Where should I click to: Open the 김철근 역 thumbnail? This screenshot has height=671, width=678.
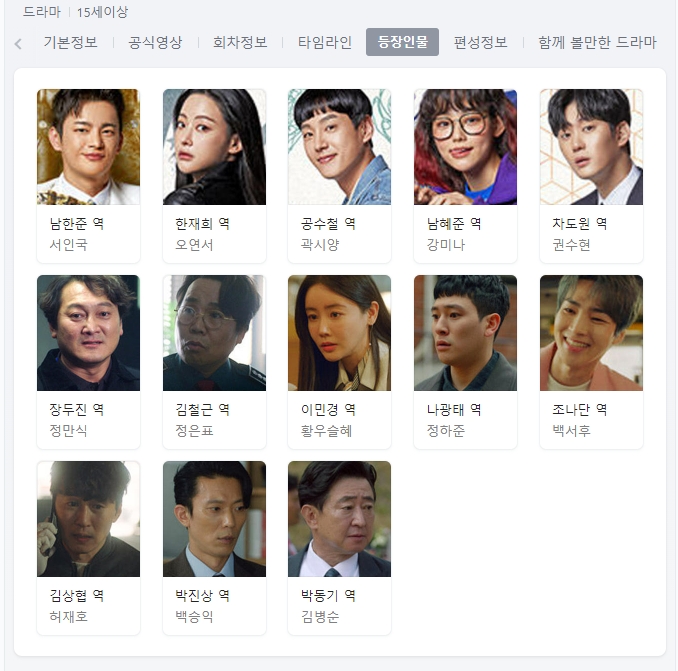point(214,333)
